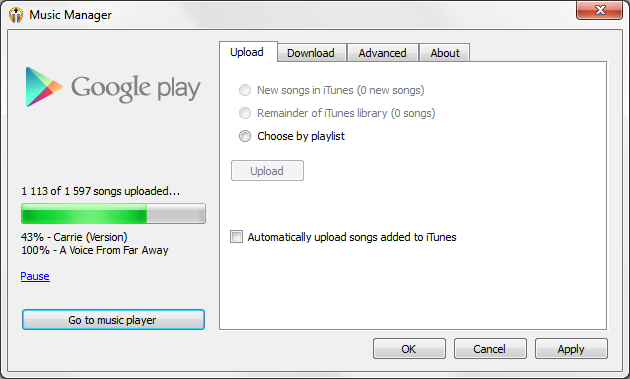
Task: Switch to the Upload tab
Action: coord(248,52)
